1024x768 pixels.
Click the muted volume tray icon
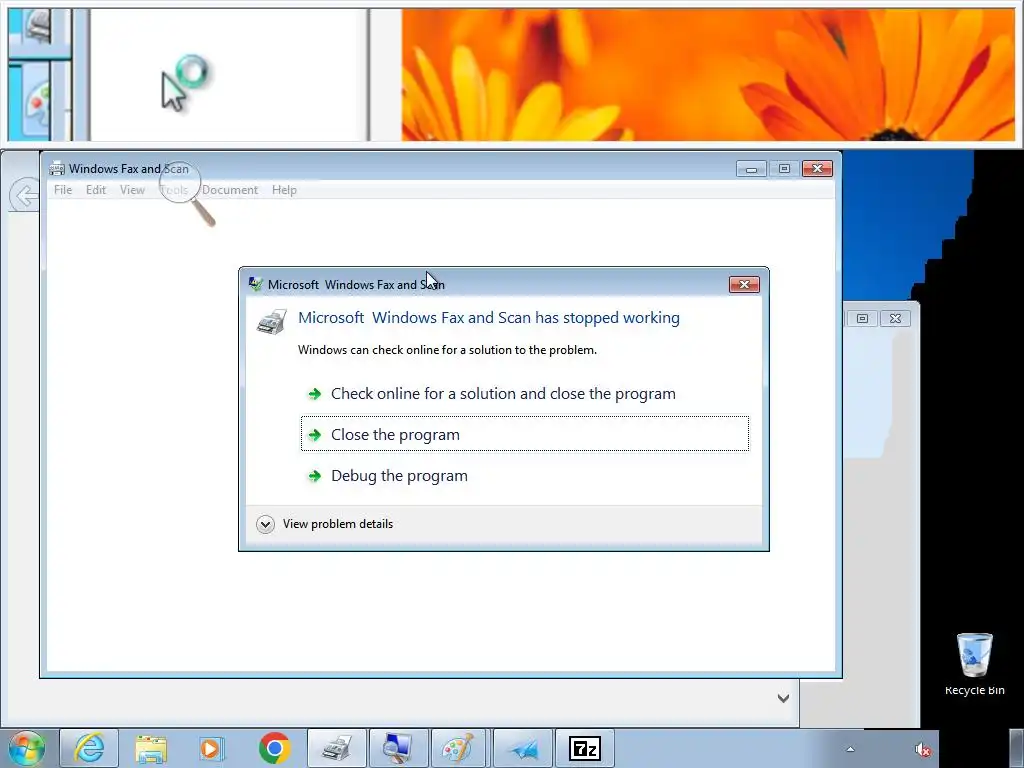[x=923, y=750]
